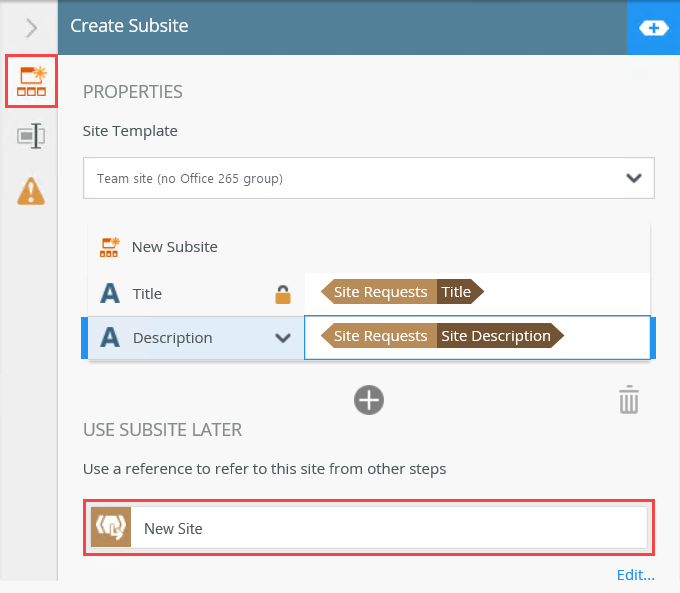The height and width of the screenshot is (593, 680).
Task: Add a property with the plus button
Action: 369,400
